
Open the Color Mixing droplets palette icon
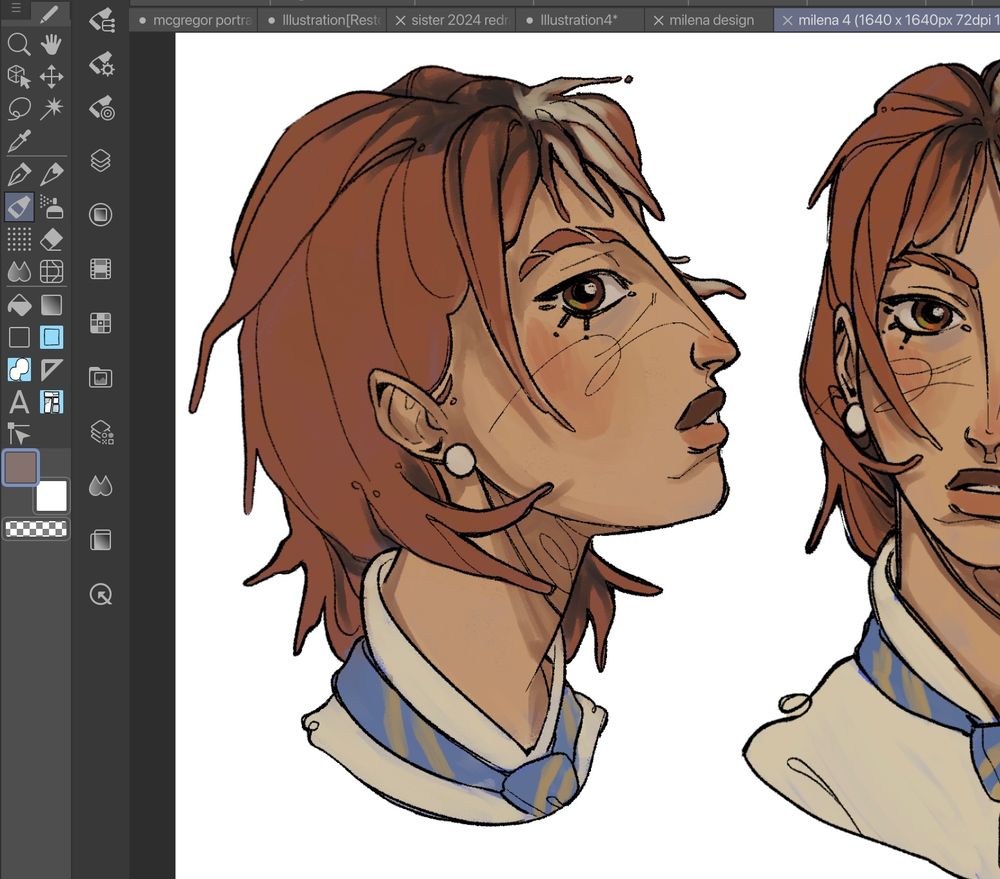click(101, 486)
